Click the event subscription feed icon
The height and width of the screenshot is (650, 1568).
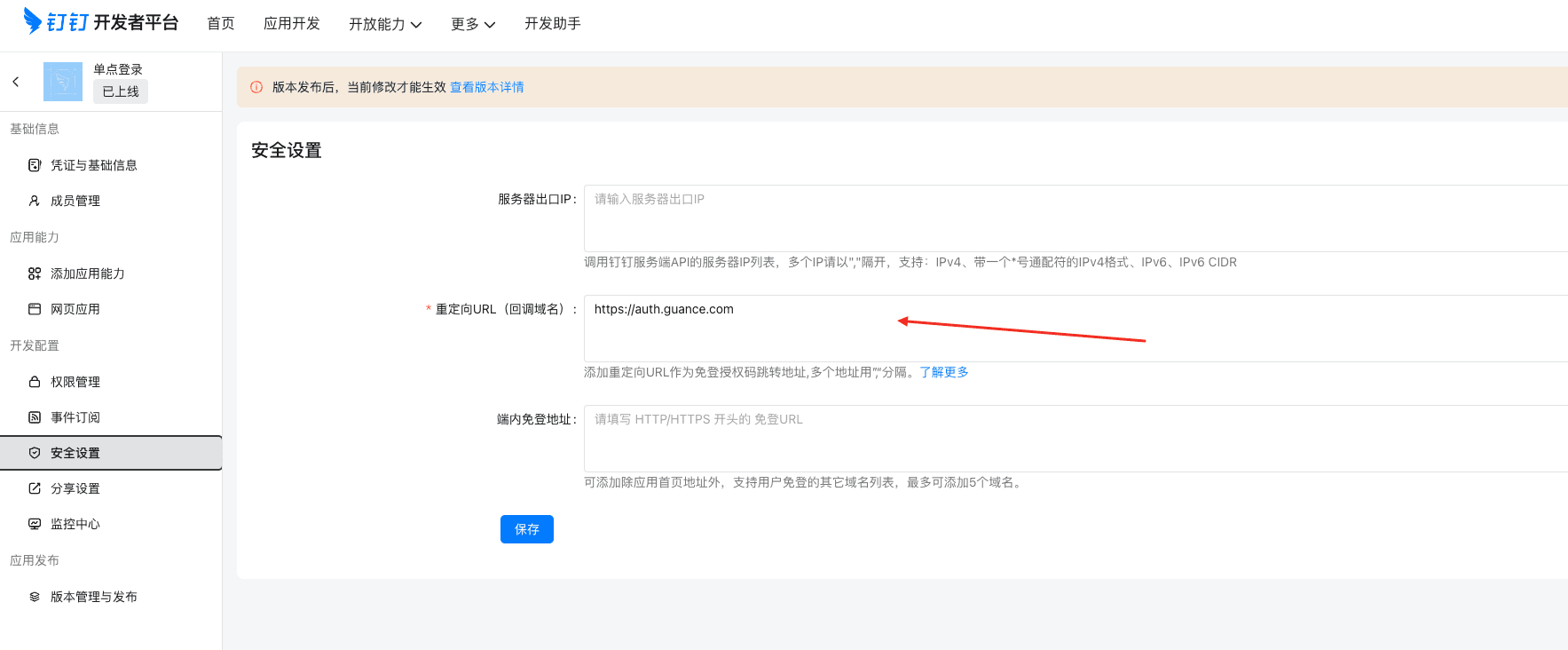pyautogui.click(x=35, y=417)
